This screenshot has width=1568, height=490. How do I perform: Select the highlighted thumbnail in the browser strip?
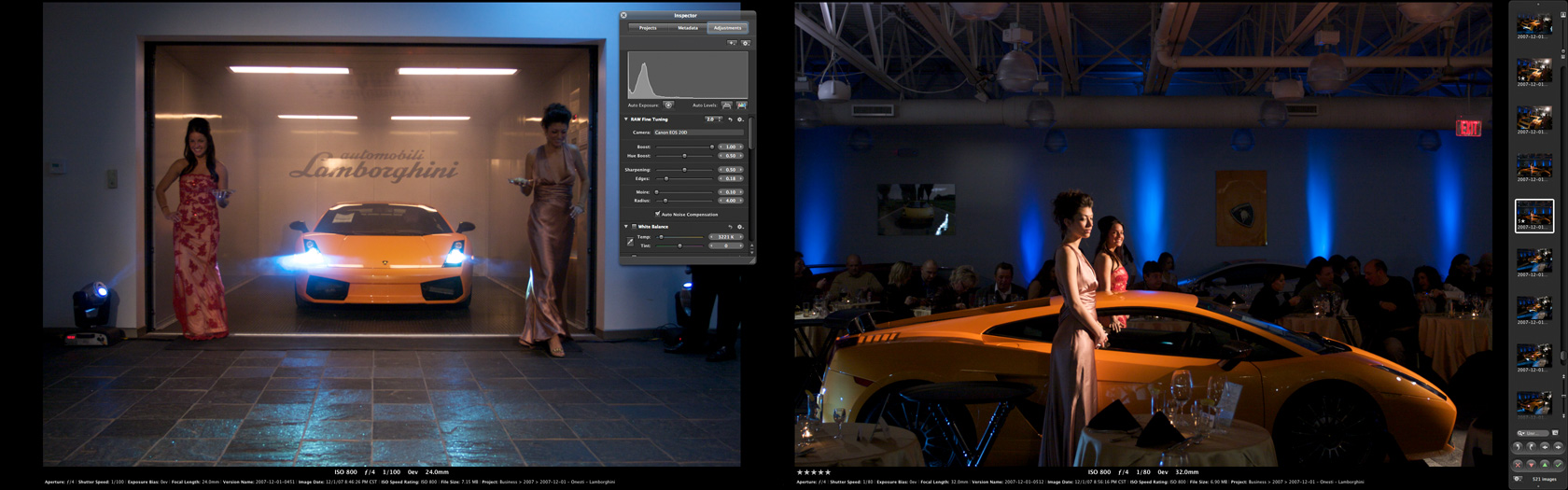1534,216
